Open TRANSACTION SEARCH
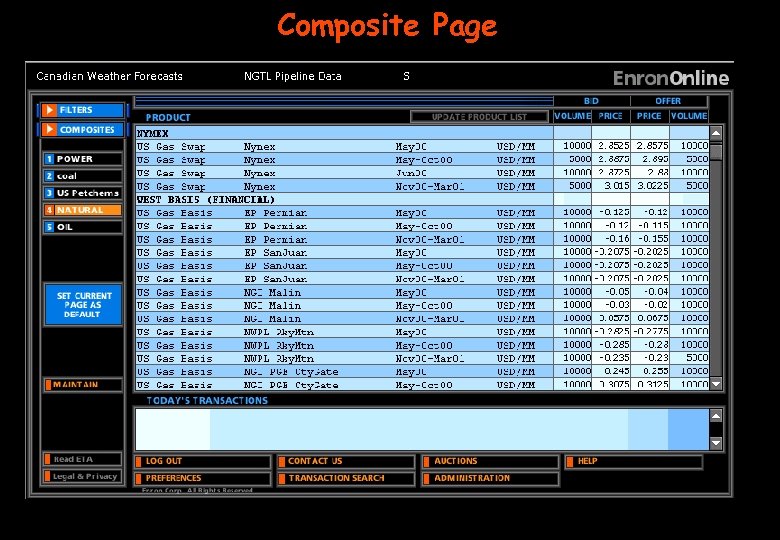780x540 pixels. [346, 478]
